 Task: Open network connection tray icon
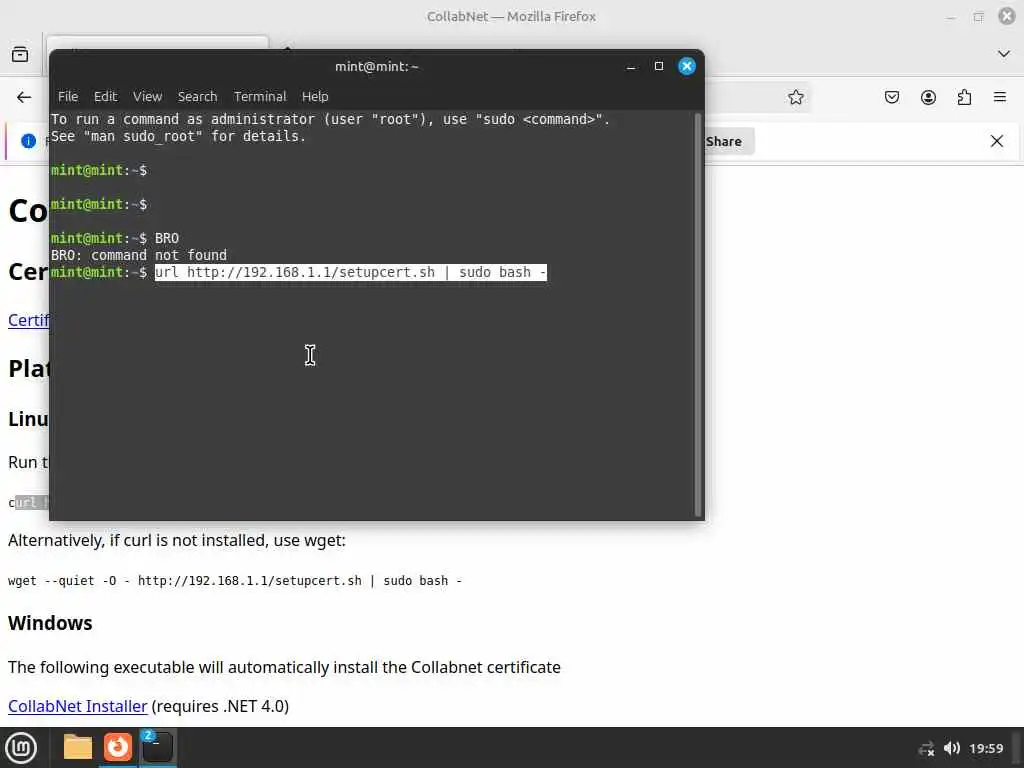coord(926,748)
